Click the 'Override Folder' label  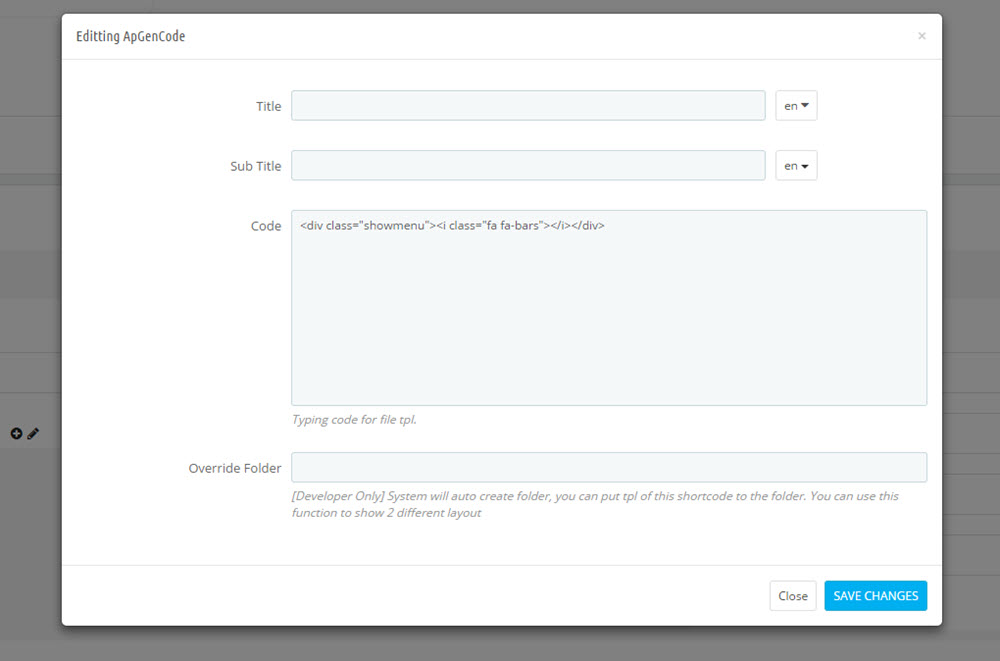coord(235,468)
